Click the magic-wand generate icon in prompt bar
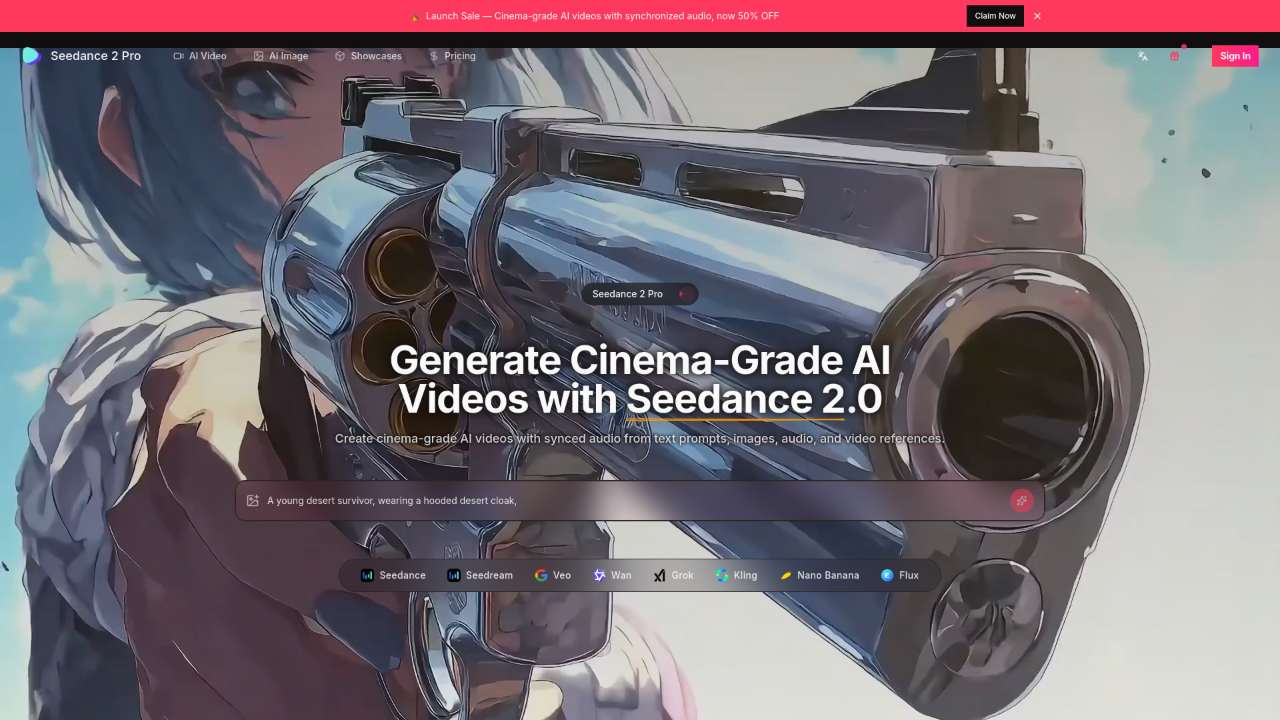 pyautogui.click(x=1021, y=500)
